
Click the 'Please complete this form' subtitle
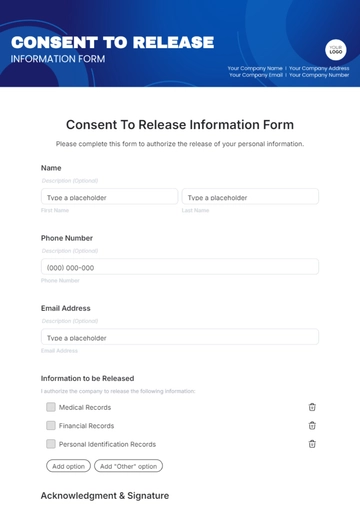pyautogui.click(x=180, y=144)
